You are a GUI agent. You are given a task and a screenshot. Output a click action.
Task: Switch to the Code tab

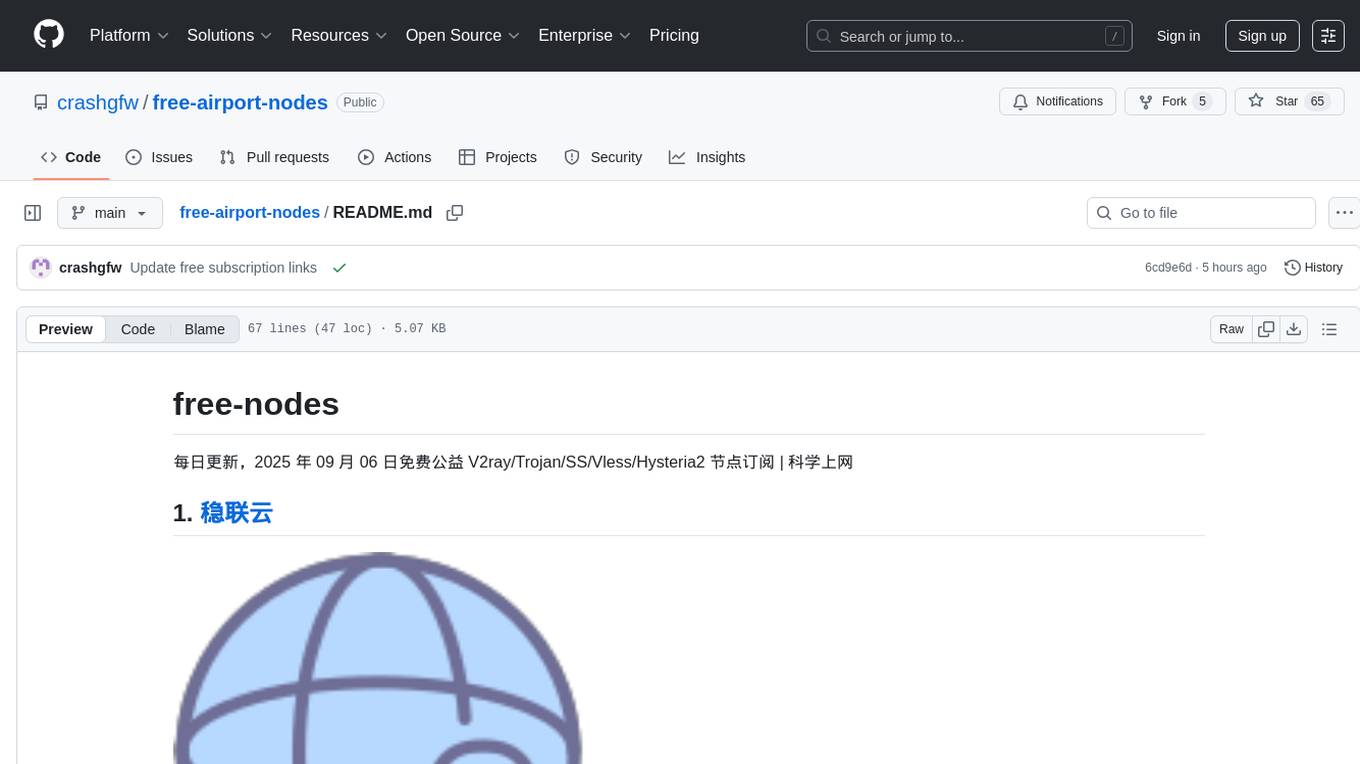coord(71,157)
